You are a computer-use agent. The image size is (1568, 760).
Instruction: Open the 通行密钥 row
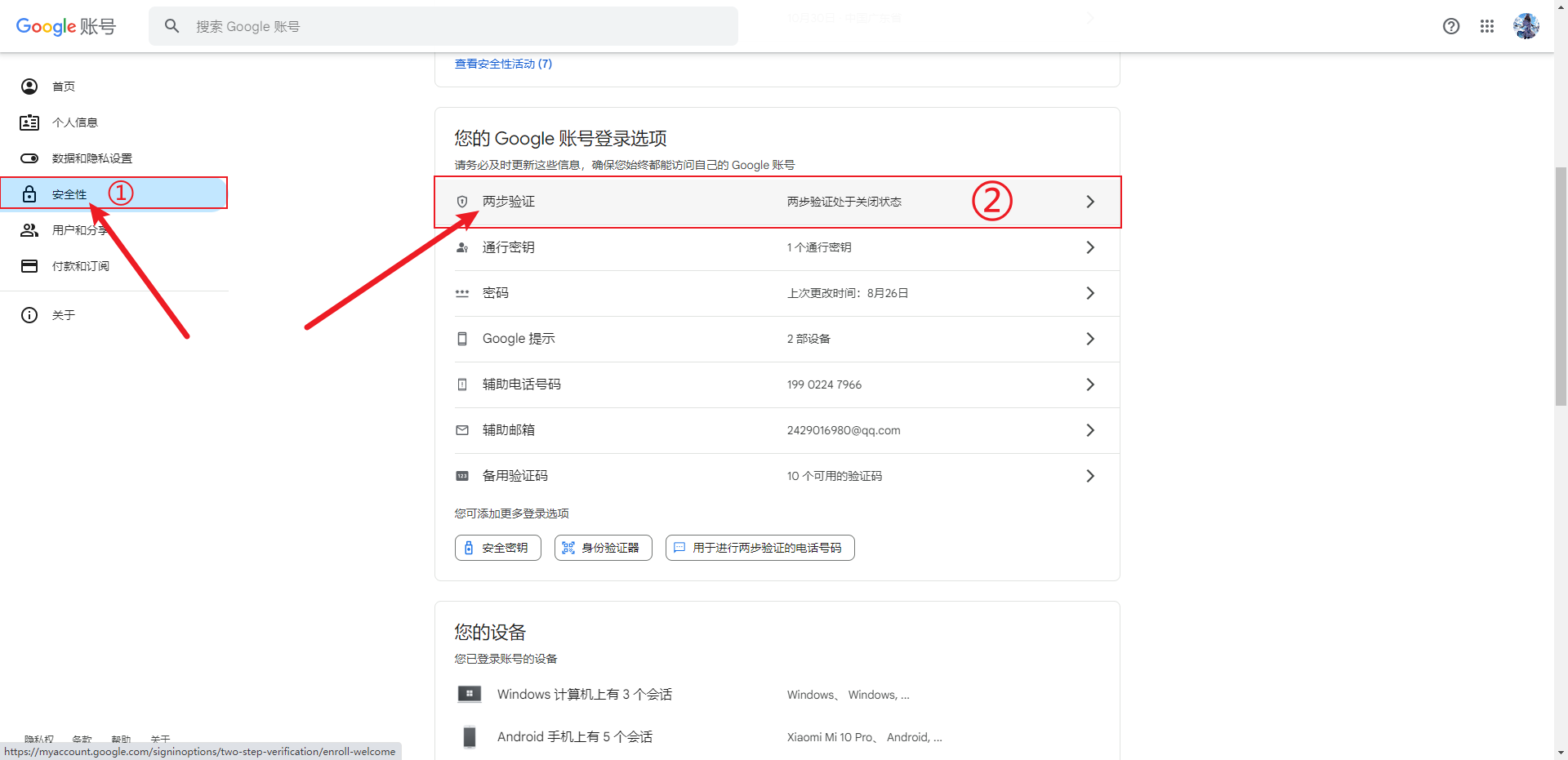pyautogui.click(x=777, y=247)
